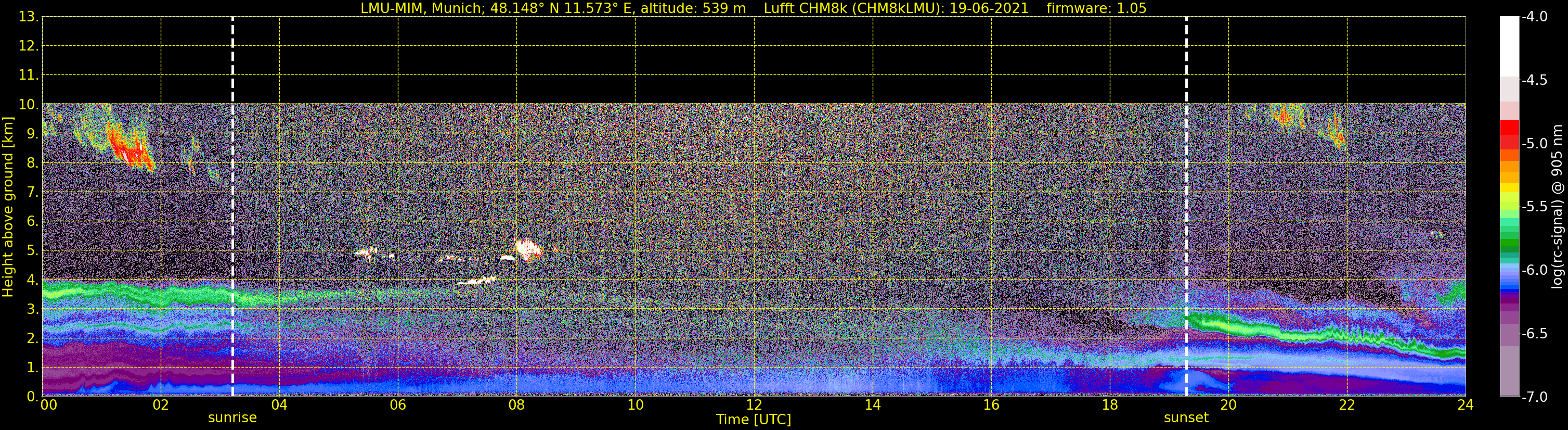Image resolution: width=1568 pixels, height=430 pixels.
Task: Click the '22' tick on the time axis
Action: coord(1347,405)
